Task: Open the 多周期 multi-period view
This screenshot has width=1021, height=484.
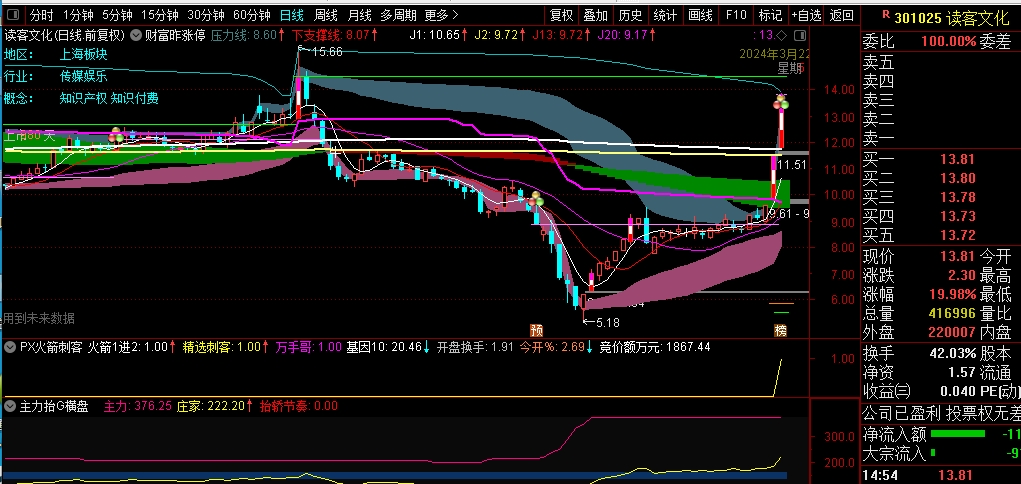Action: pos(399,14)
